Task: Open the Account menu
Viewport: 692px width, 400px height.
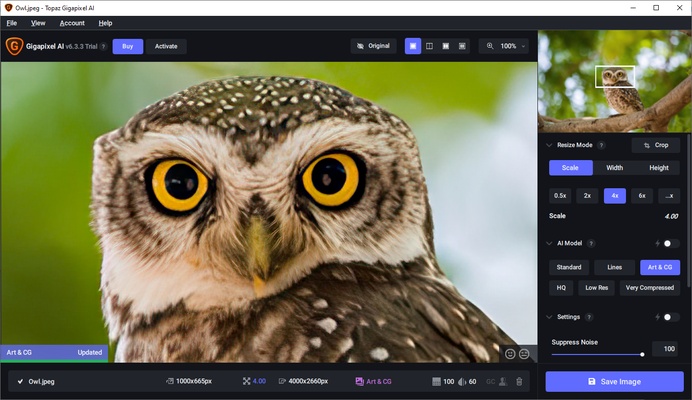Action: point(72,23)
